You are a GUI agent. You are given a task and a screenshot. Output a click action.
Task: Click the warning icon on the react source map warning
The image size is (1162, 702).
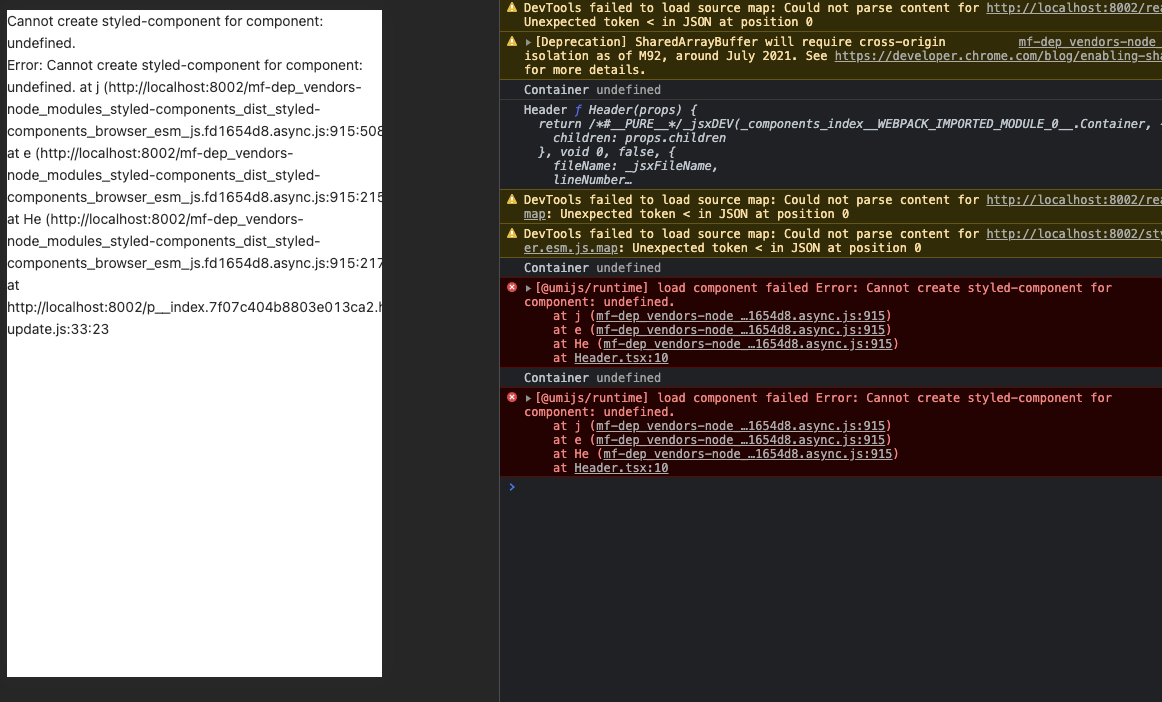513,200
